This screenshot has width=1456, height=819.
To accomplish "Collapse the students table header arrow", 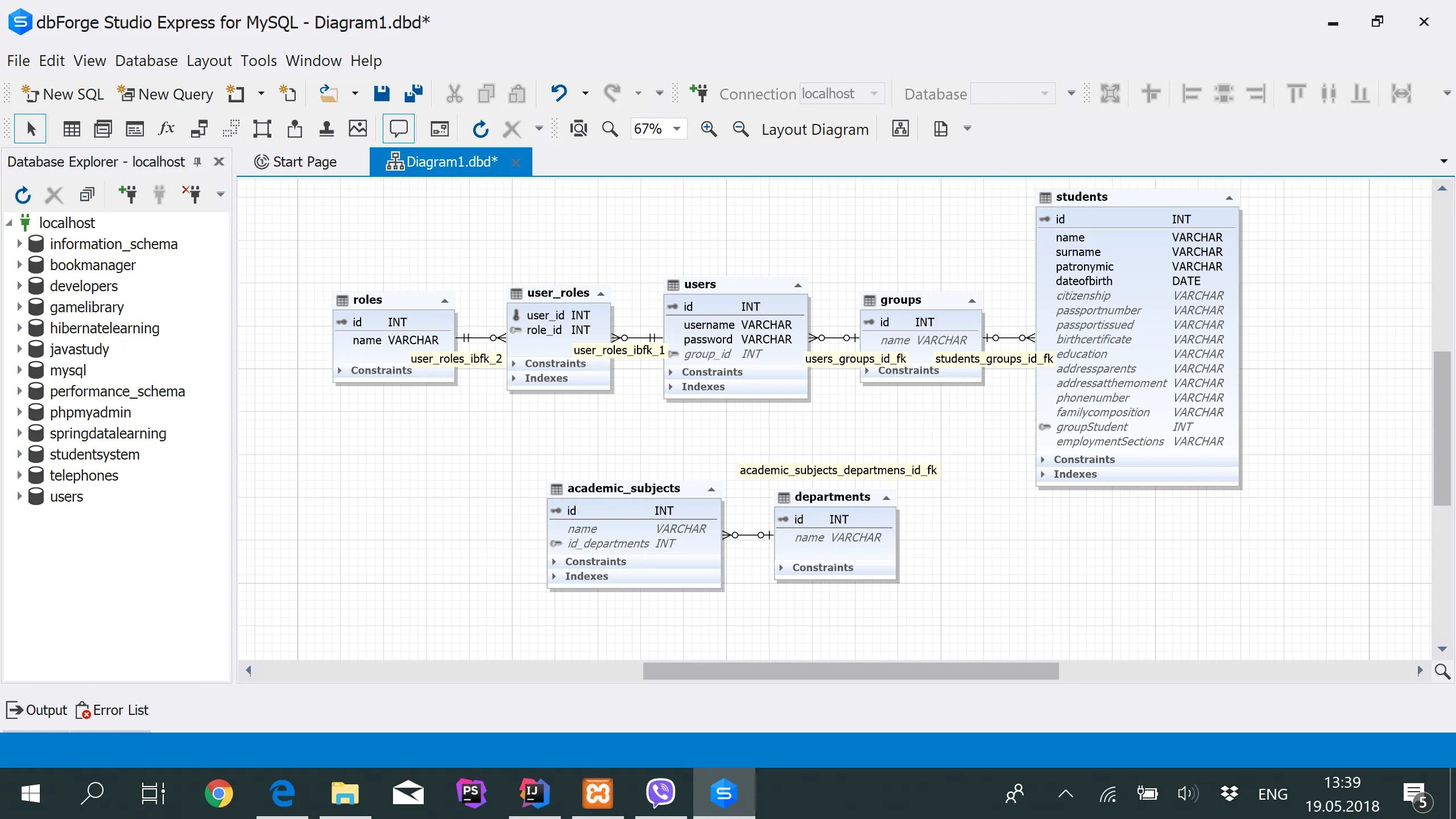I will pyautogui.click(x=1229, y=197).
